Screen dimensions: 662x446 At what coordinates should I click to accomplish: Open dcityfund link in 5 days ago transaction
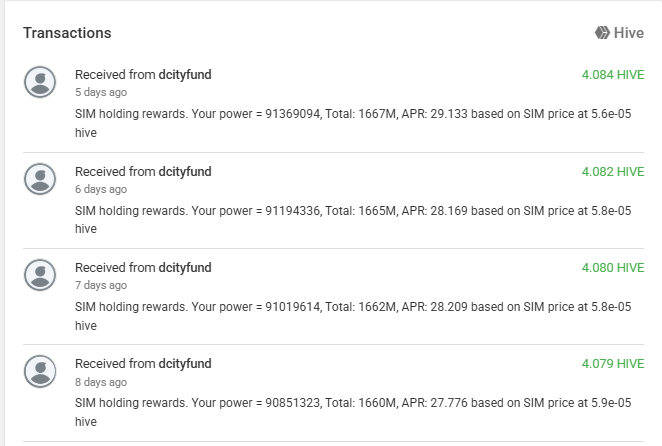[185, 75]
